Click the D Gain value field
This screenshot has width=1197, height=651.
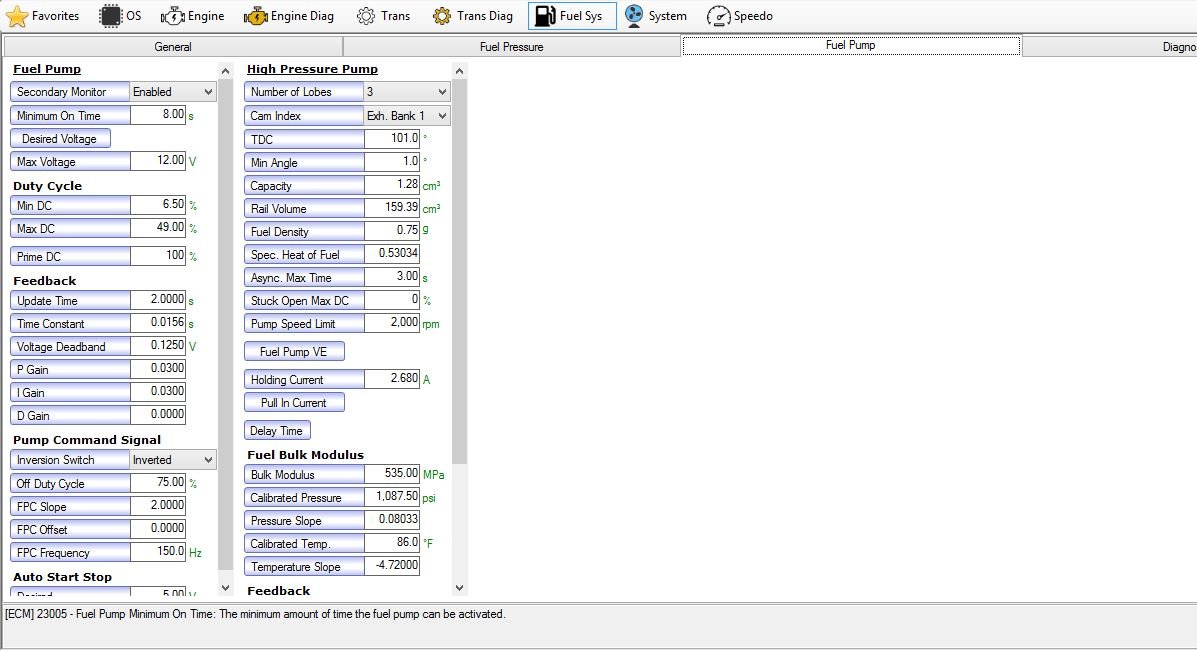point(158,414)
